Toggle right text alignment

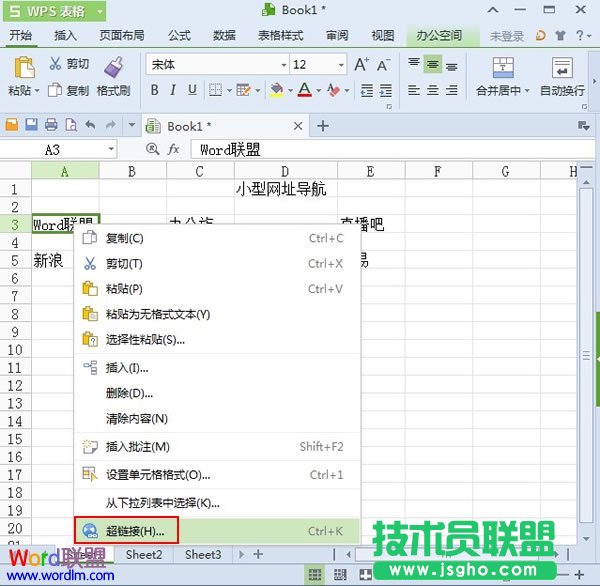pos(452,91)
